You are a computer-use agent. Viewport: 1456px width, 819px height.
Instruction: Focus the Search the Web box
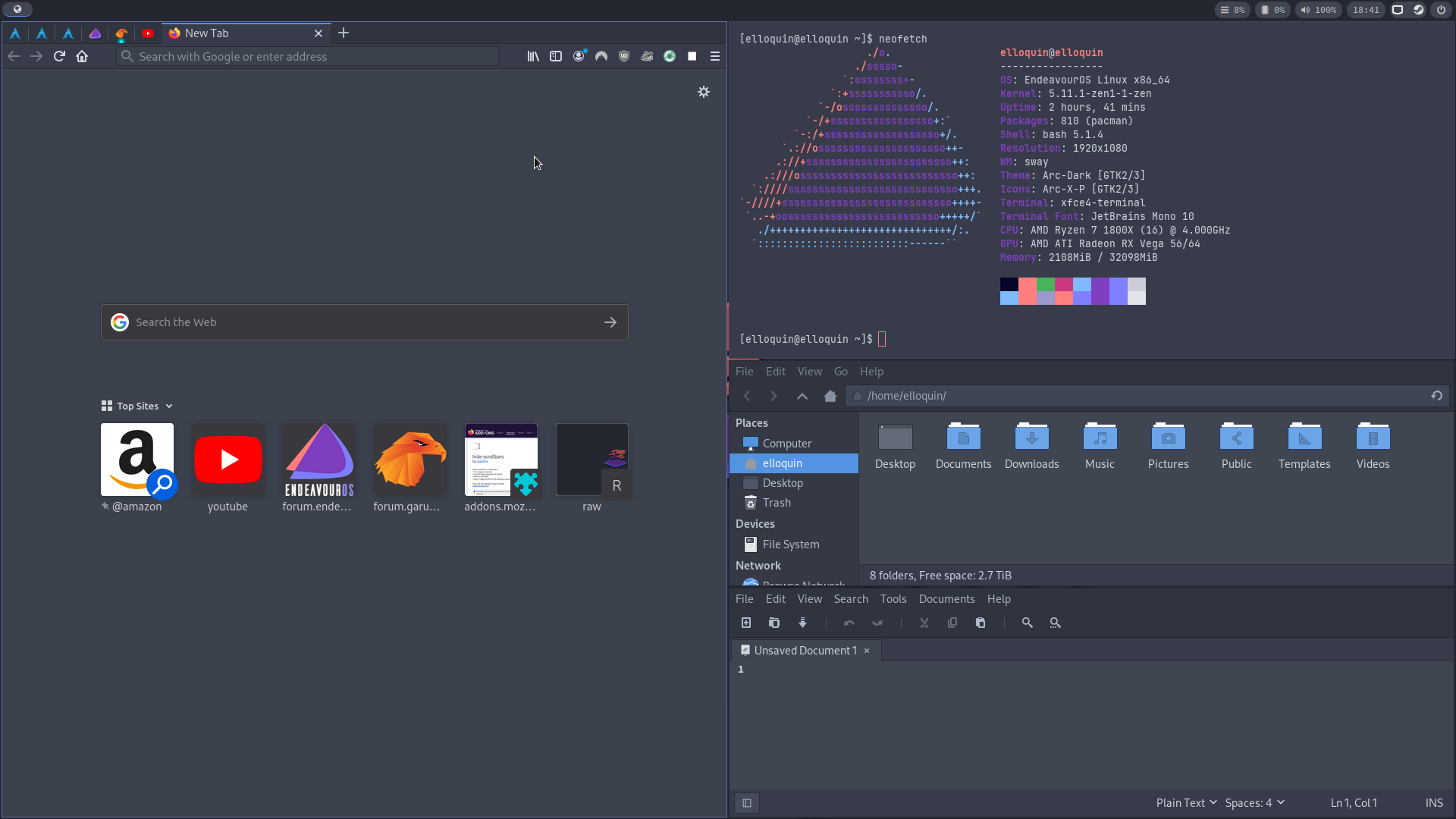click(364, 322)
